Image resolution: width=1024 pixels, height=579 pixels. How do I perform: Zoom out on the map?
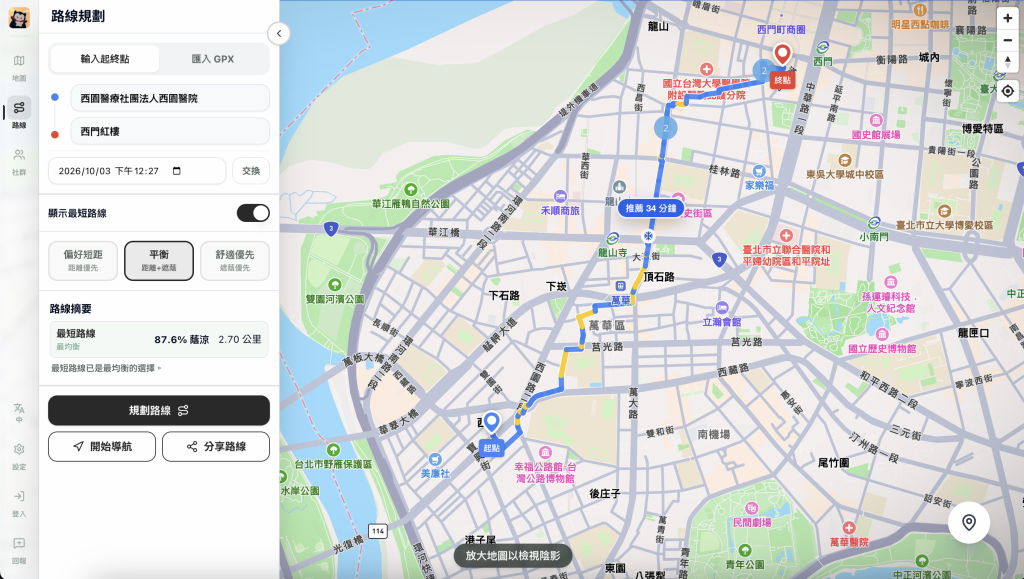tap(1008, 40)
